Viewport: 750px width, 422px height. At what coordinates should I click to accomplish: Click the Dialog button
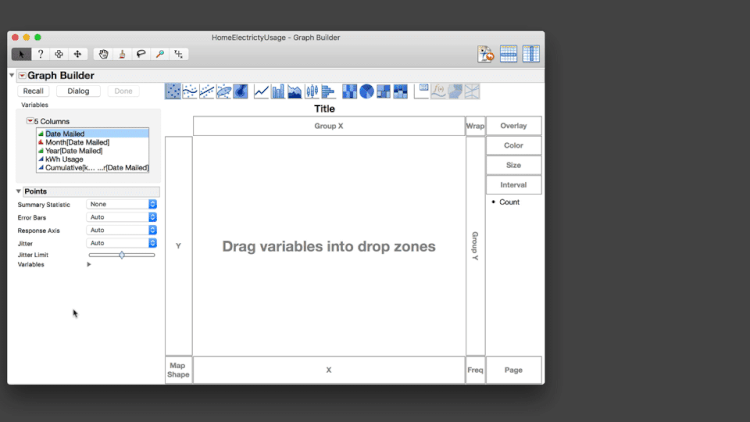click(x=78, y=91)
